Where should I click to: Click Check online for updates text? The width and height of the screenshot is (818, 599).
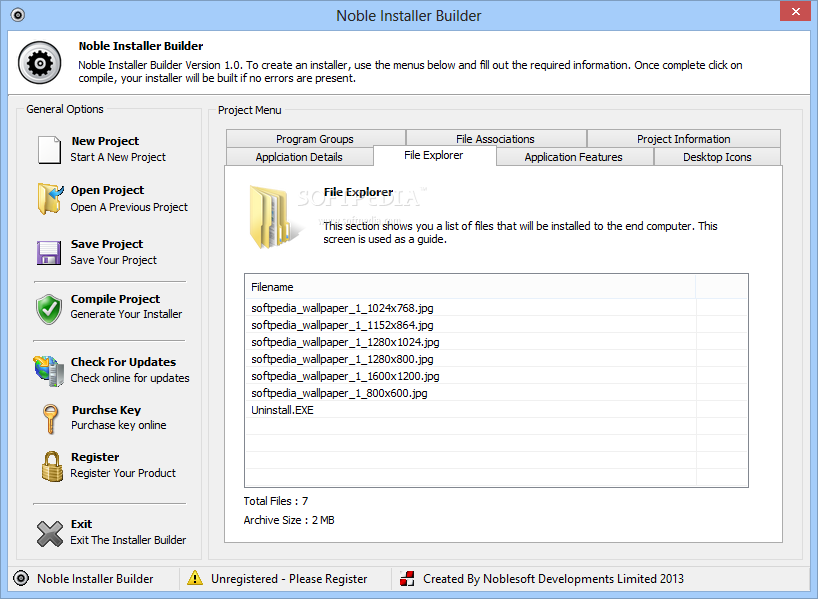[x=130, y=378]
